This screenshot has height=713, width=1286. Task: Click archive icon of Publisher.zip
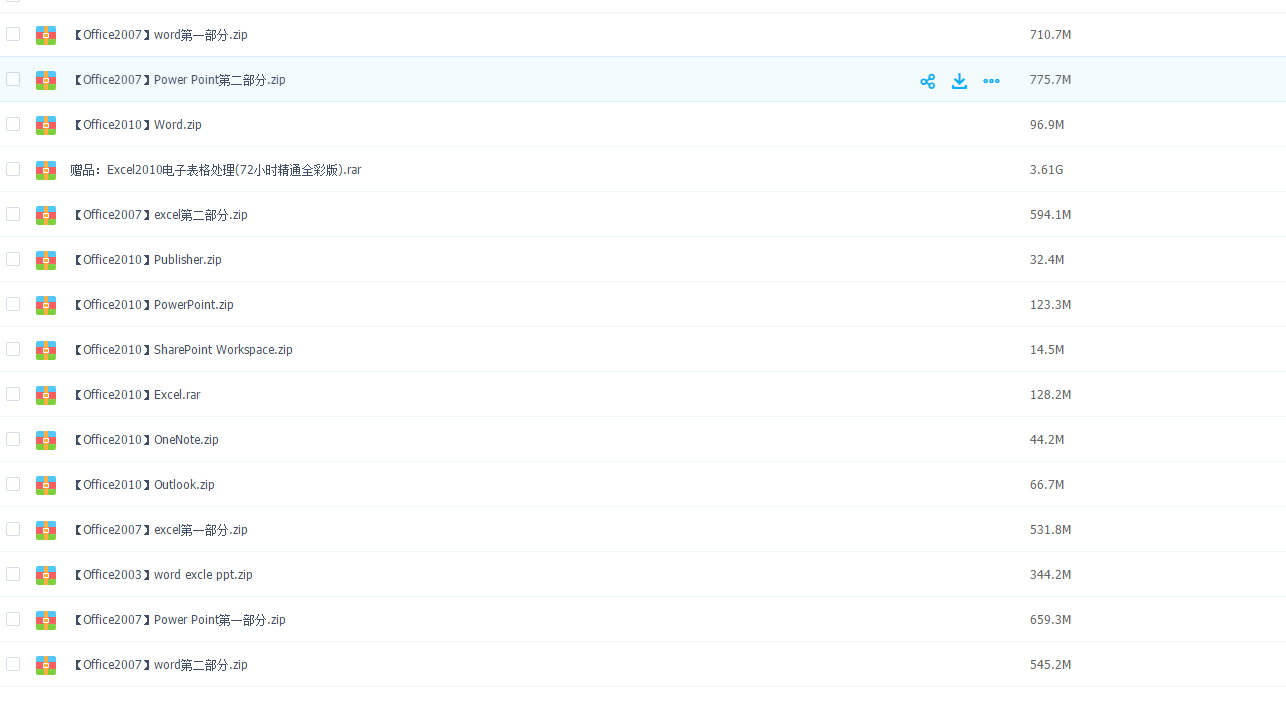coord(46,260)
